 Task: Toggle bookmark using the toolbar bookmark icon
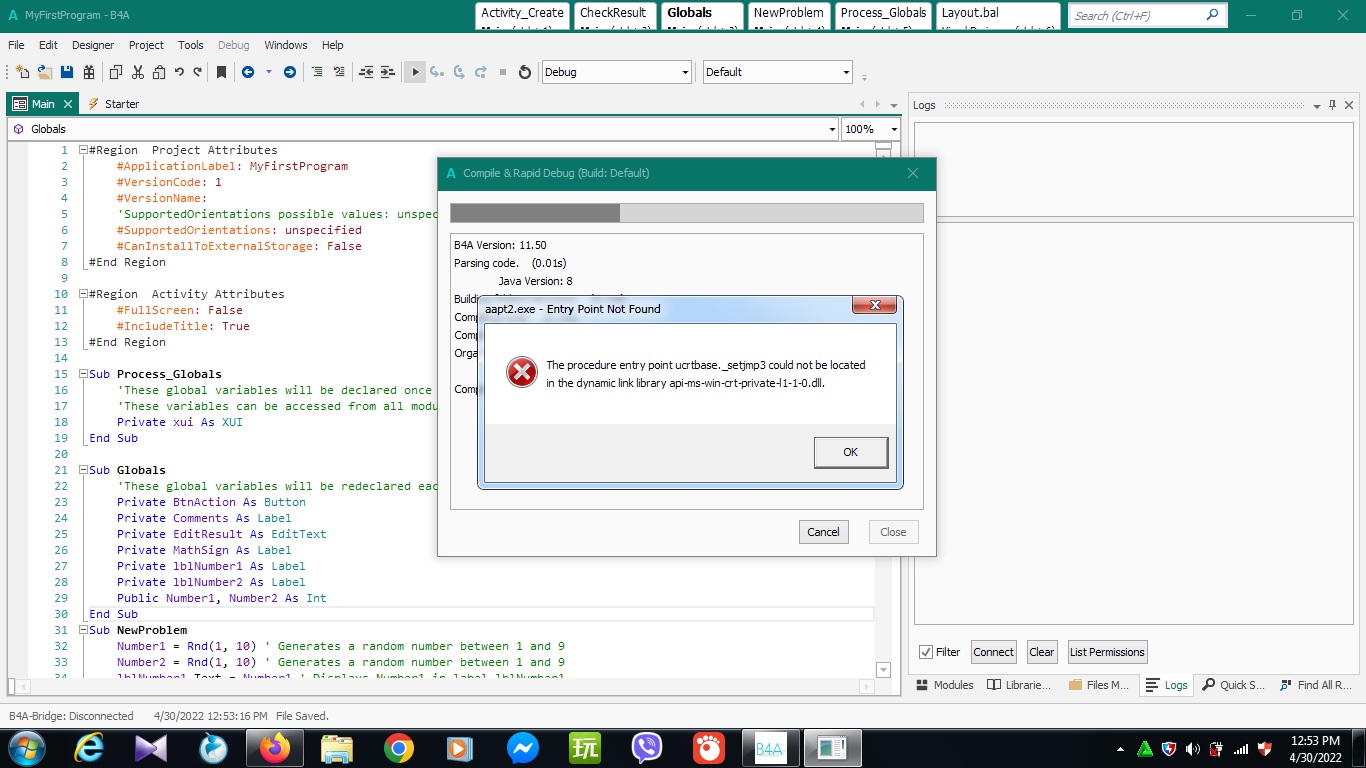click(221, 72)
